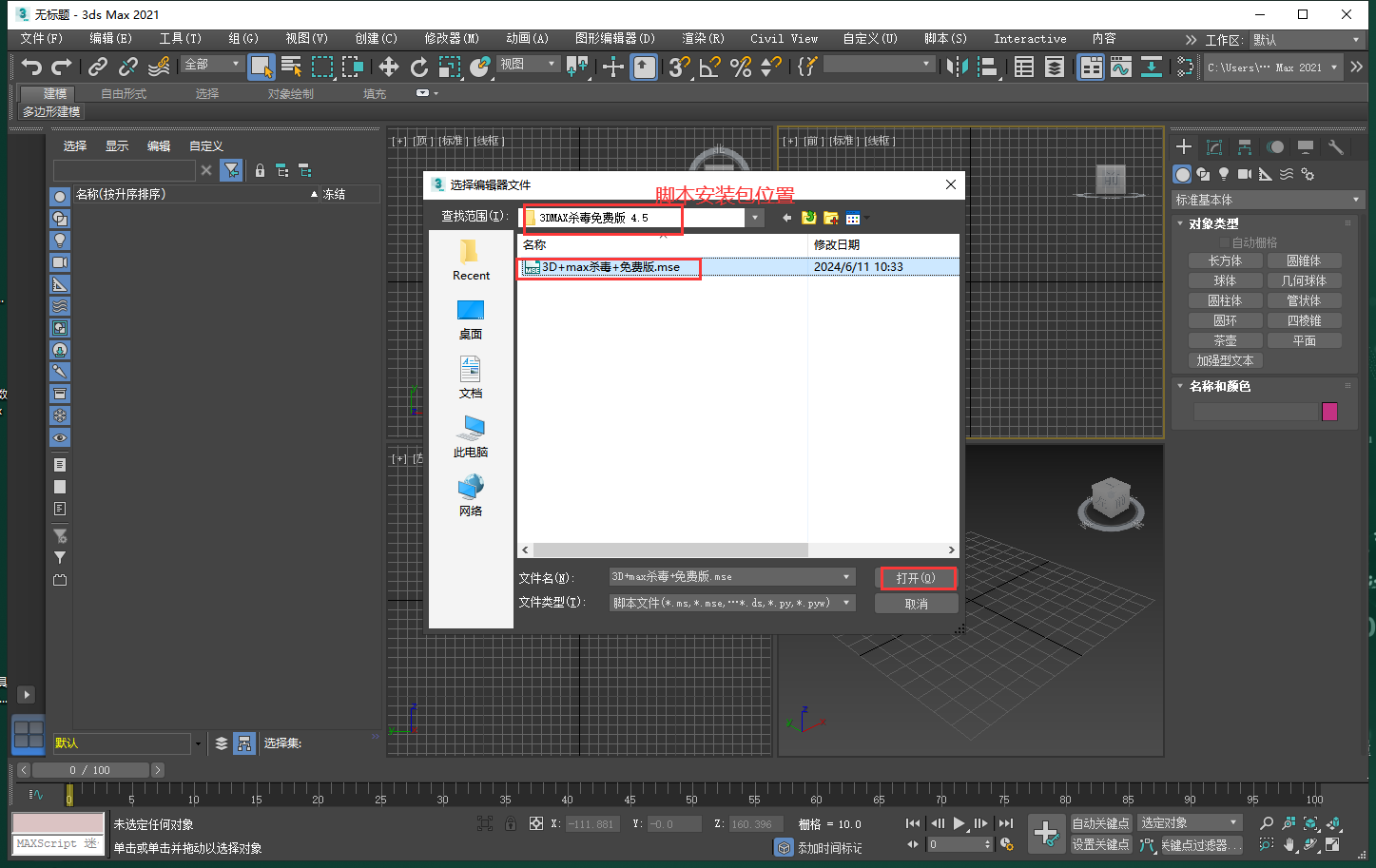Click the Rotate tool icon
This screenshot has width=1376, height=868.
[x=418, y=67]
